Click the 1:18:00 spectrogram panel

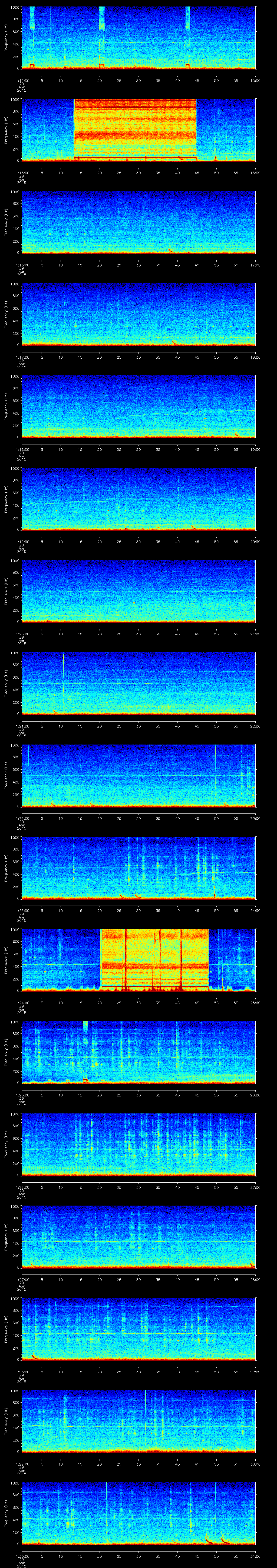138,407
